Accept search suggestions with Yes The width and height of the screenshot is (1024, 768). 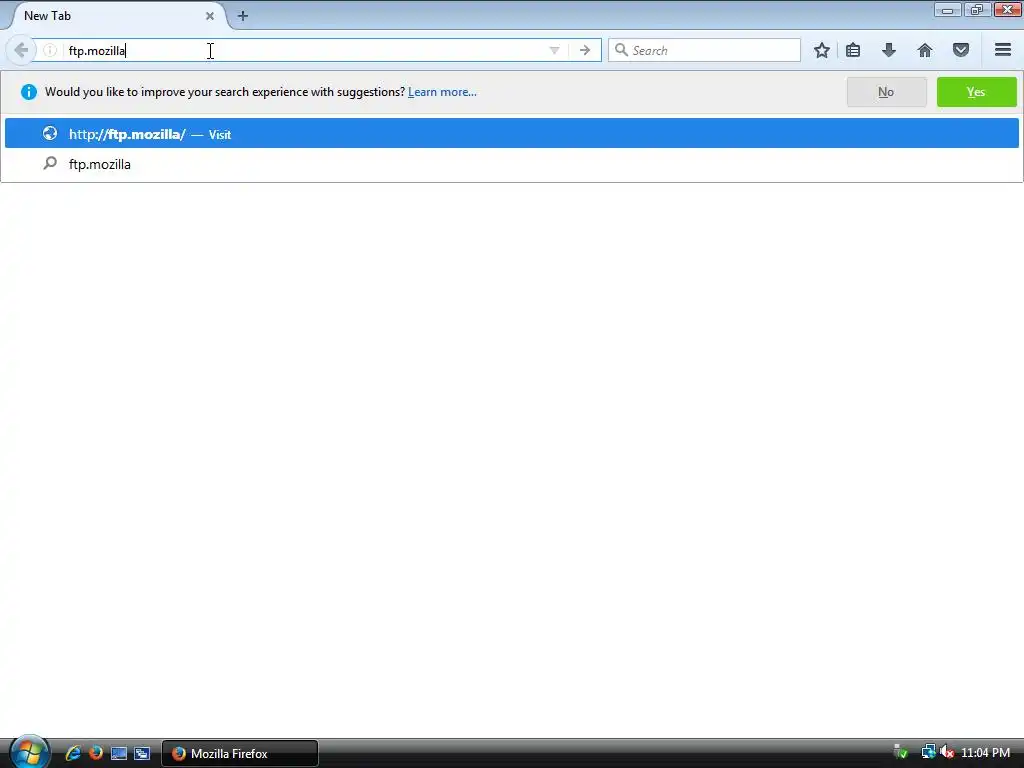tap(976, 92)
